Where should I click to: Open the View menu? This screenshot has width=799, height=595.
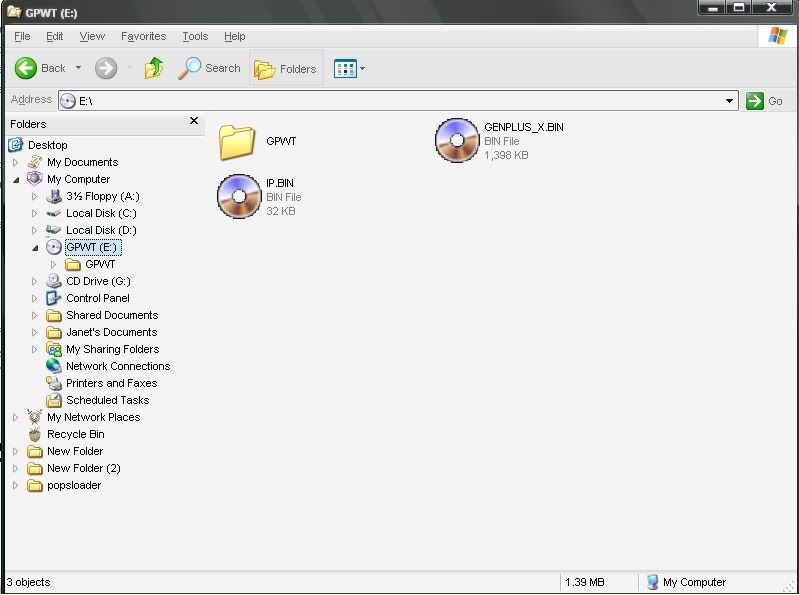[x=92, y=36]
